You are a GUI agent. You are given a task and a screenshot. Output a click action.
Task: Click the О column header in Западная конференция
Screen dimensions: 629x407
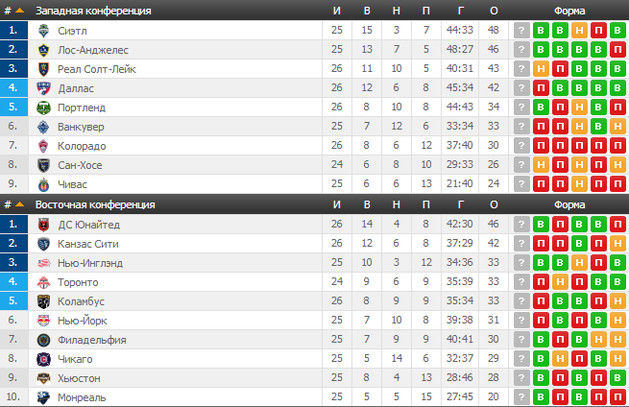click(494, 11)
